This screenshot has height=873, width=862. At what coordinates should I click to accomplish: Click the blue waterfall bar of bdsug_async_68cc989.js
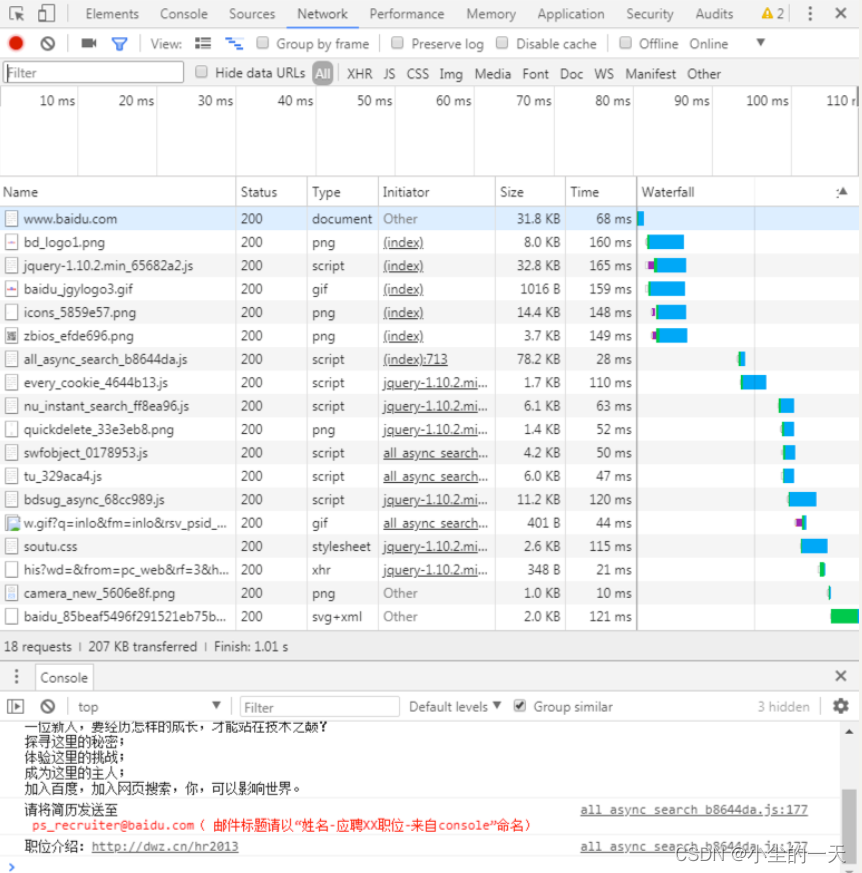point(802,499)
